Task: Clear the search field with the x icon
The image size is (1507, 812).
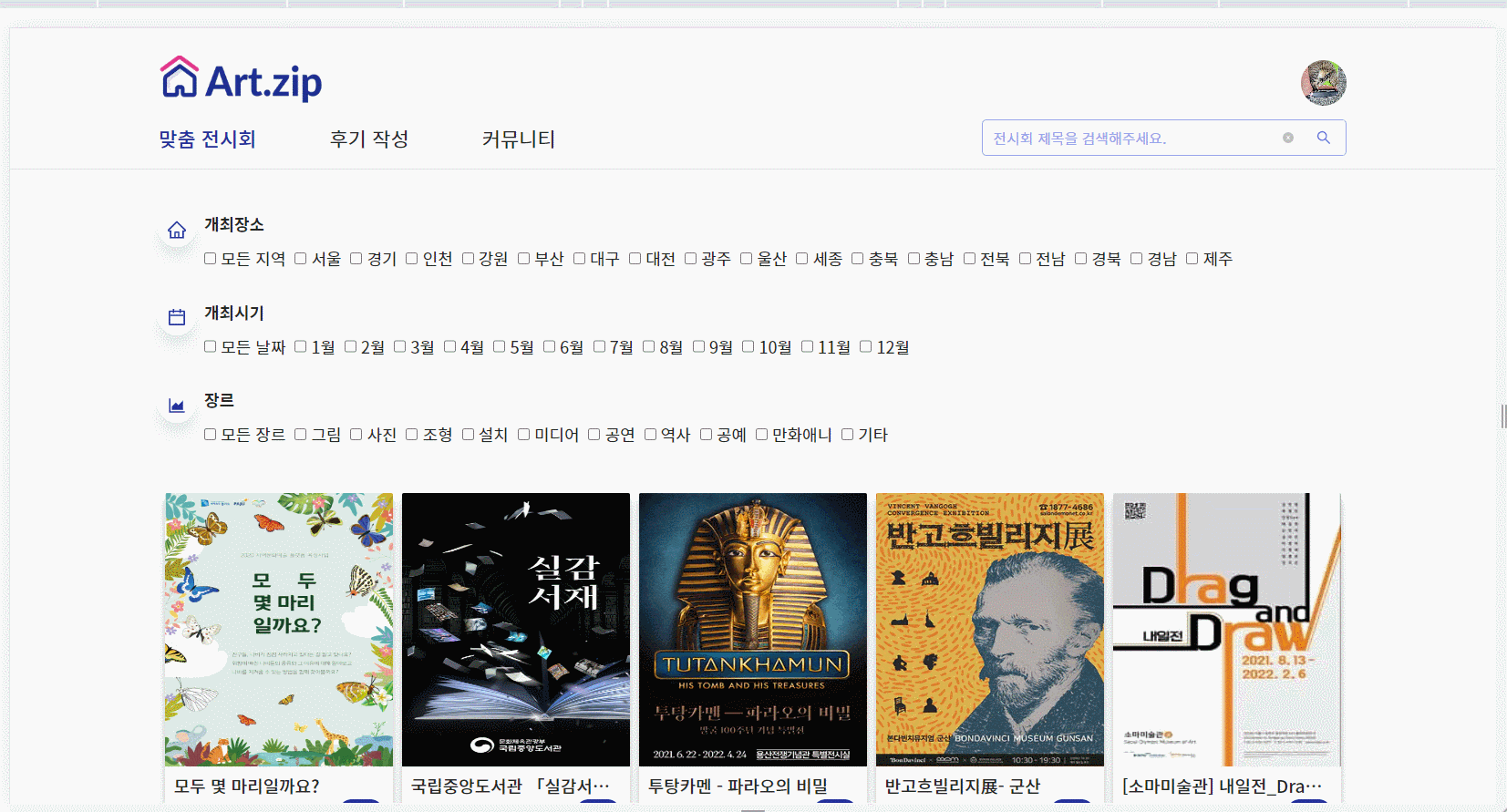Action: pyautogui.click(x=1287, y=138)
